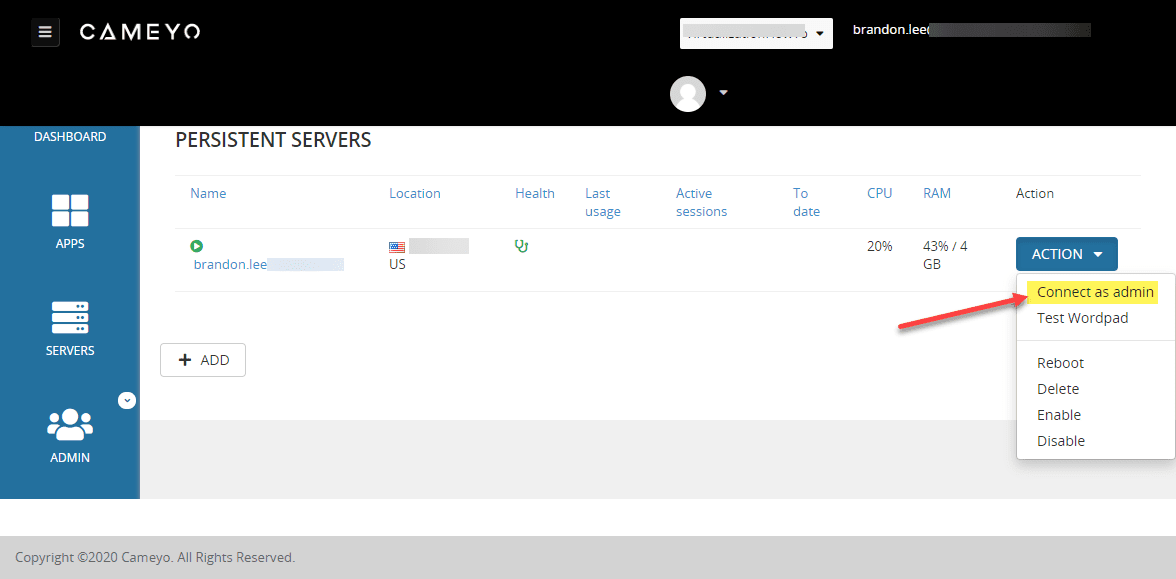Click the user profile avatar
Screen dimensions: 1176x579
(688, 93)
